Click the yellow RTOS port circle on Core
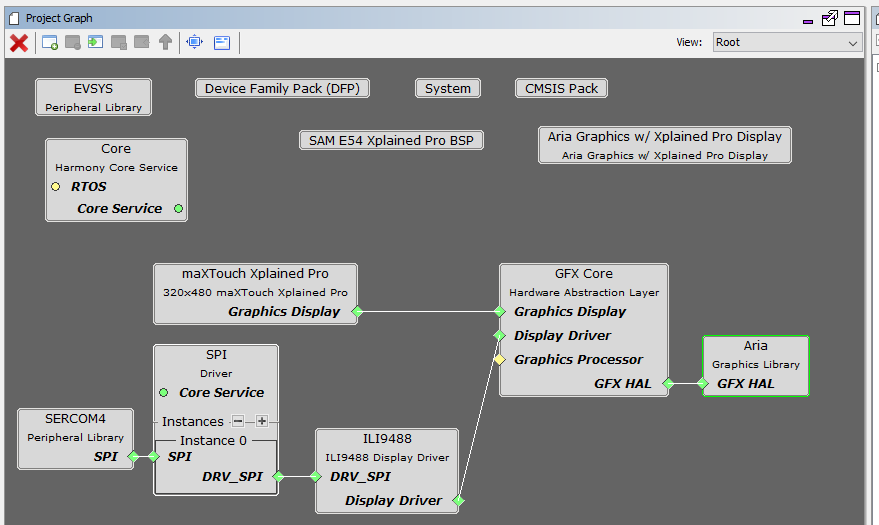The image size is (879, 525). click(x=55, y=187)
